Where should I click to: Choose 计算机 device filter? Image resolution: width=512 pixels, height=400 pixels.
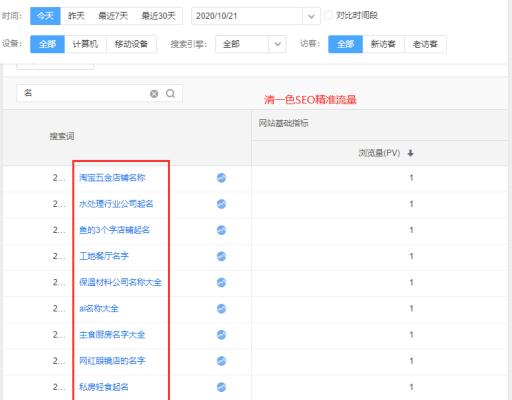click(x=85, y=44)
